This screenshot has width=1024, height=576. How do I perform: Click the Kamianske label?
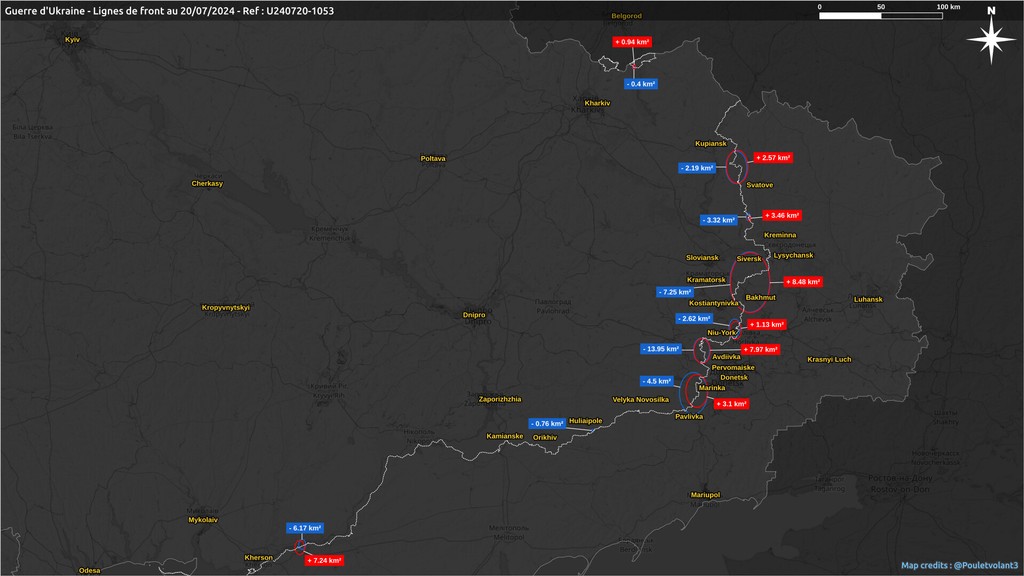(x=505, y=436)
